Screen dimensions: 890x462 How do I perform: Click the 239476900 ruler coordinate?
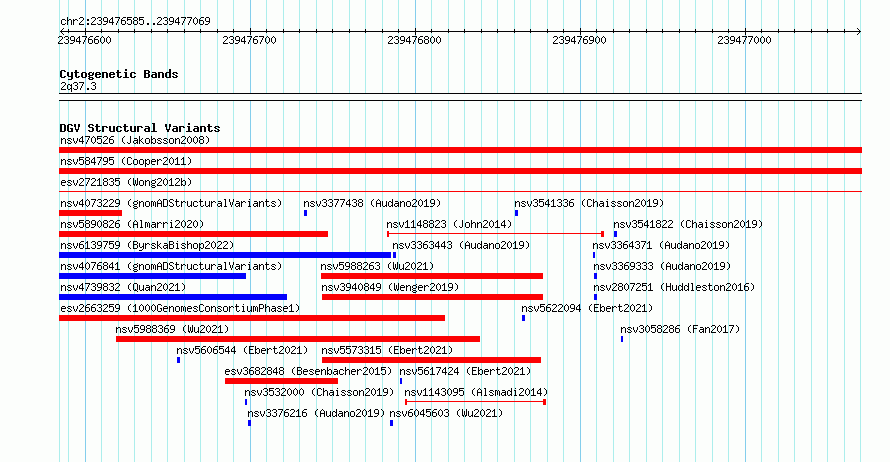click(x=579, y=40)
